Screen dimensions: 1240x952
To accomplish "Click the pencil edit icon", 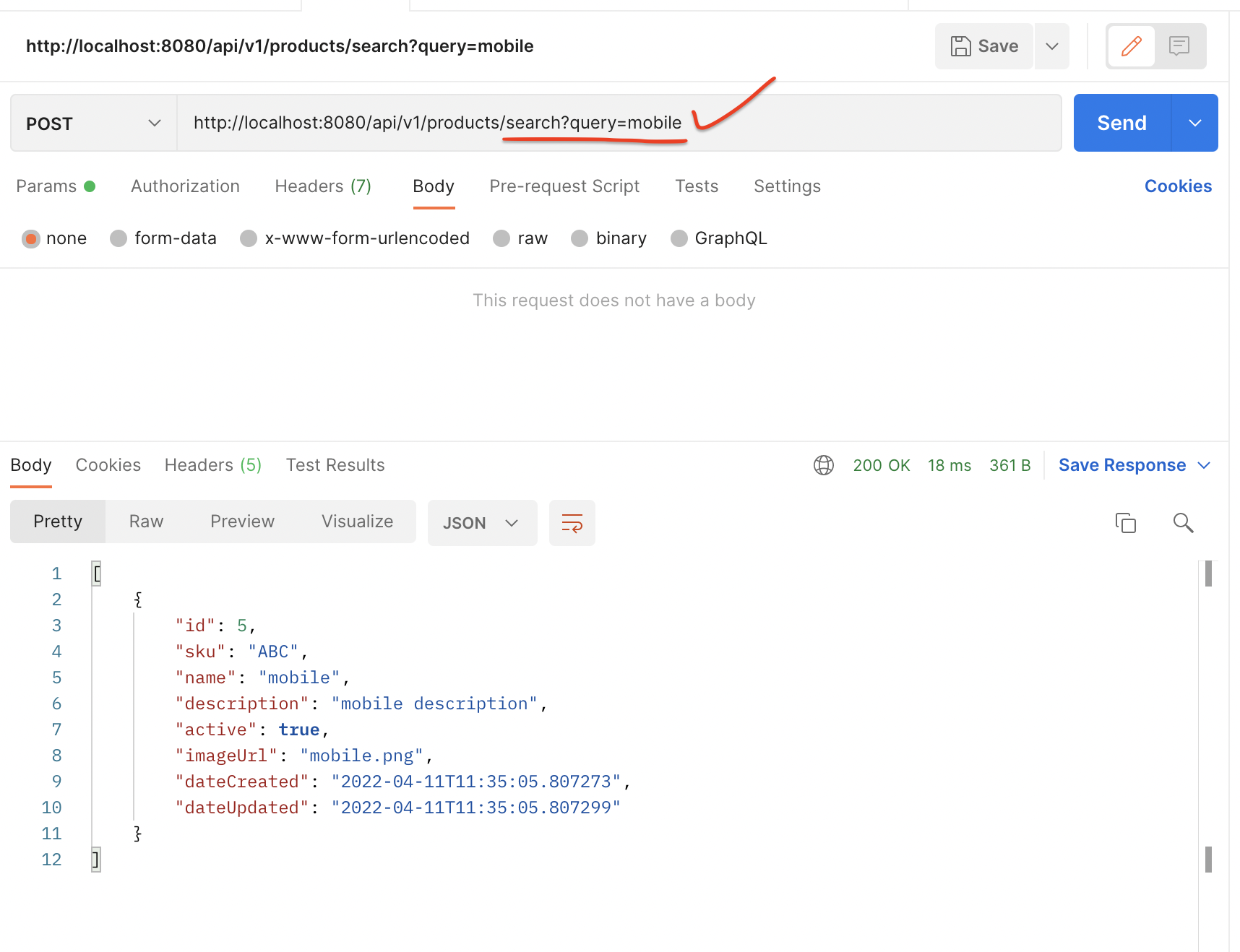I will (x=1131, y=46).
